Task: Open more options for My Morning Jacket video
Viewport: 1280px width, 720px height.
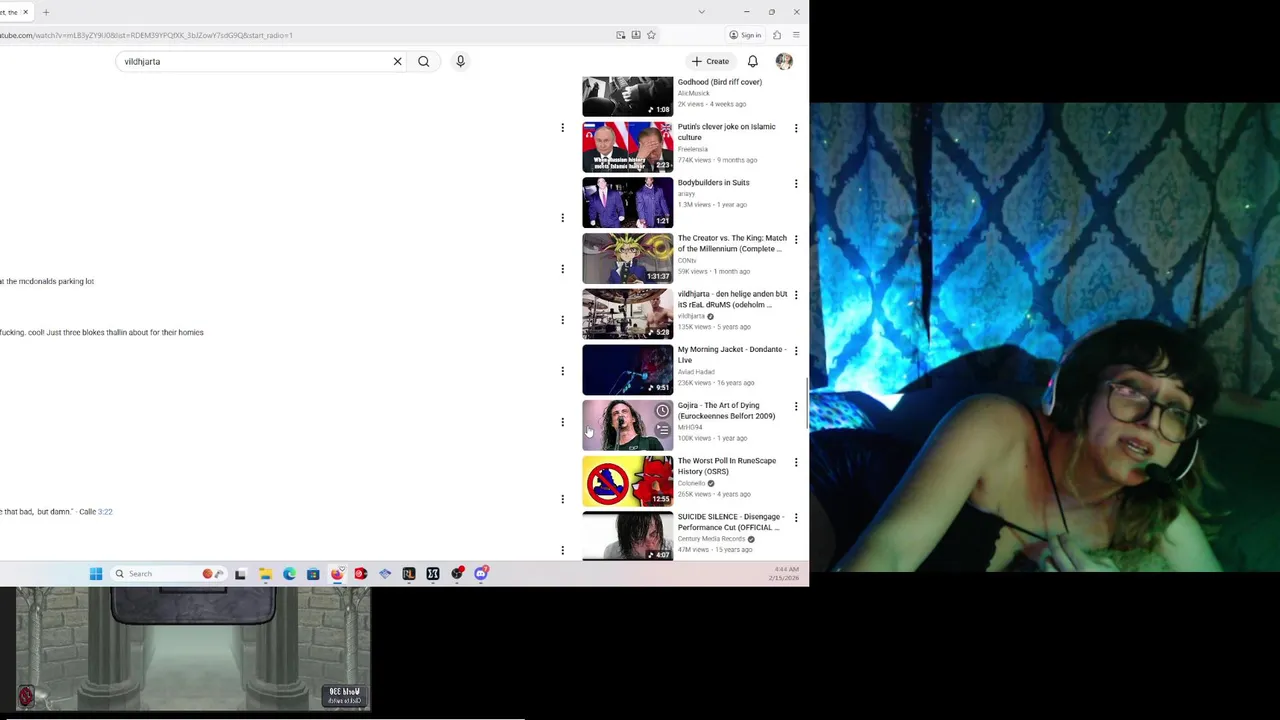Action: coord(796,351)
